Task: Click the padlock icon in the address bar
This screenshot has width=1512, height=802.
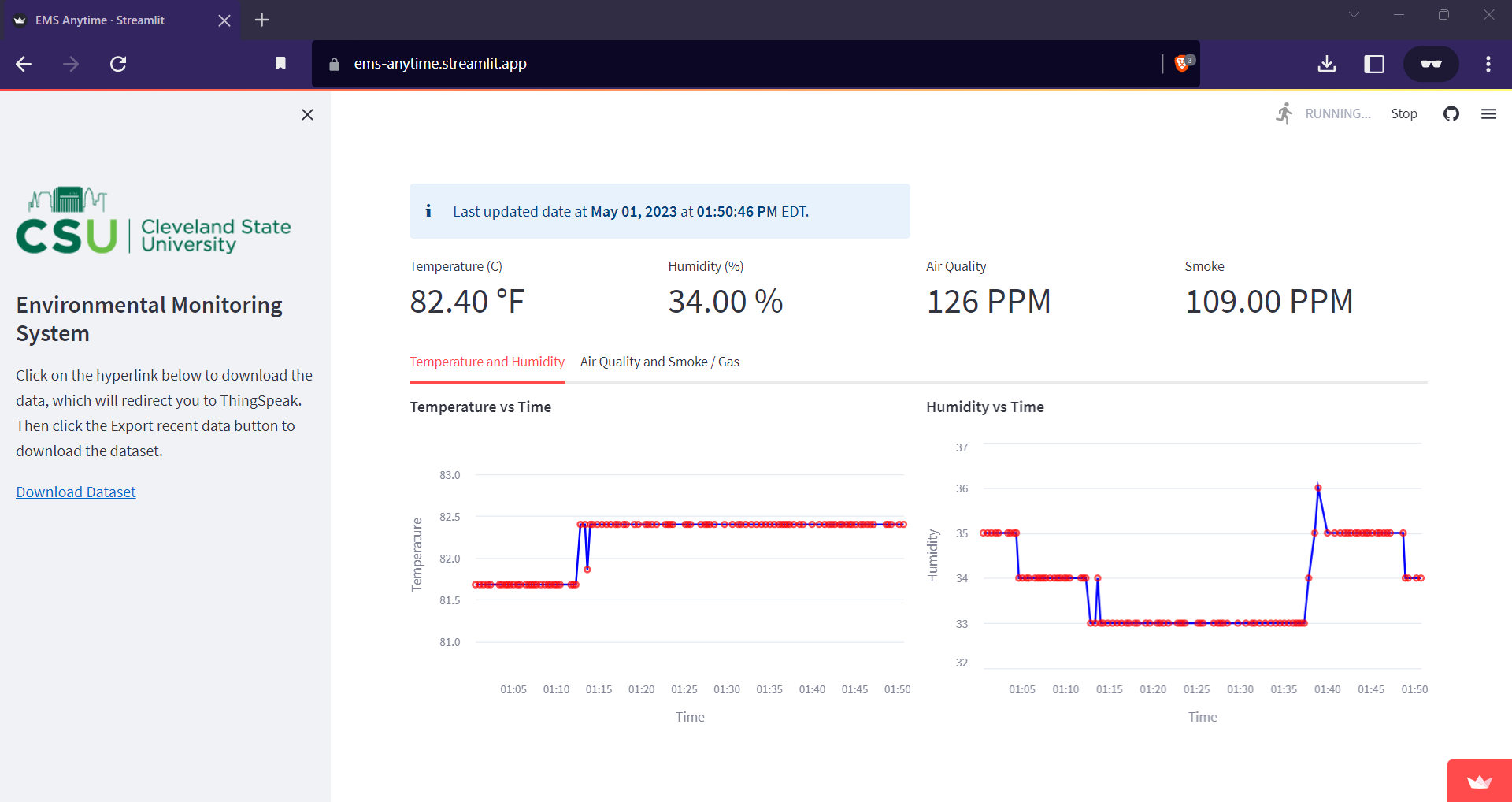Action: pyautogui.click(x=334, y=64)
